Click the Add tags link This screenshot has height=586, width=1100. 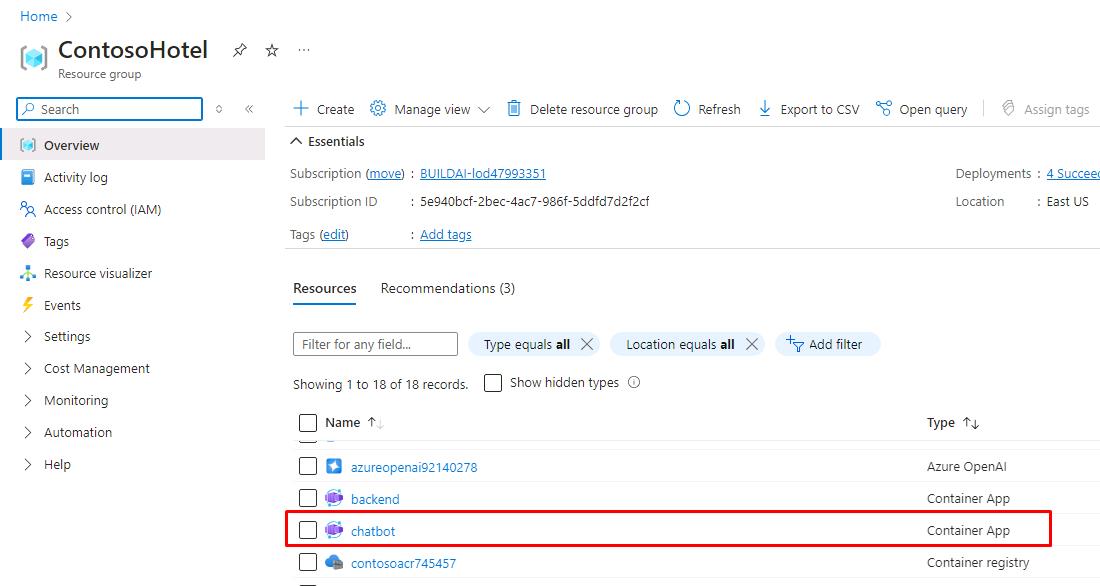(x=445, y=234)
